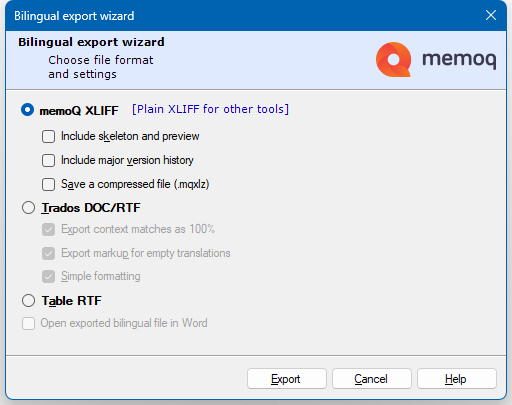Screen dimensions: 512x405
Task: Click the orange memoQ logo icon
Action: 393,60
